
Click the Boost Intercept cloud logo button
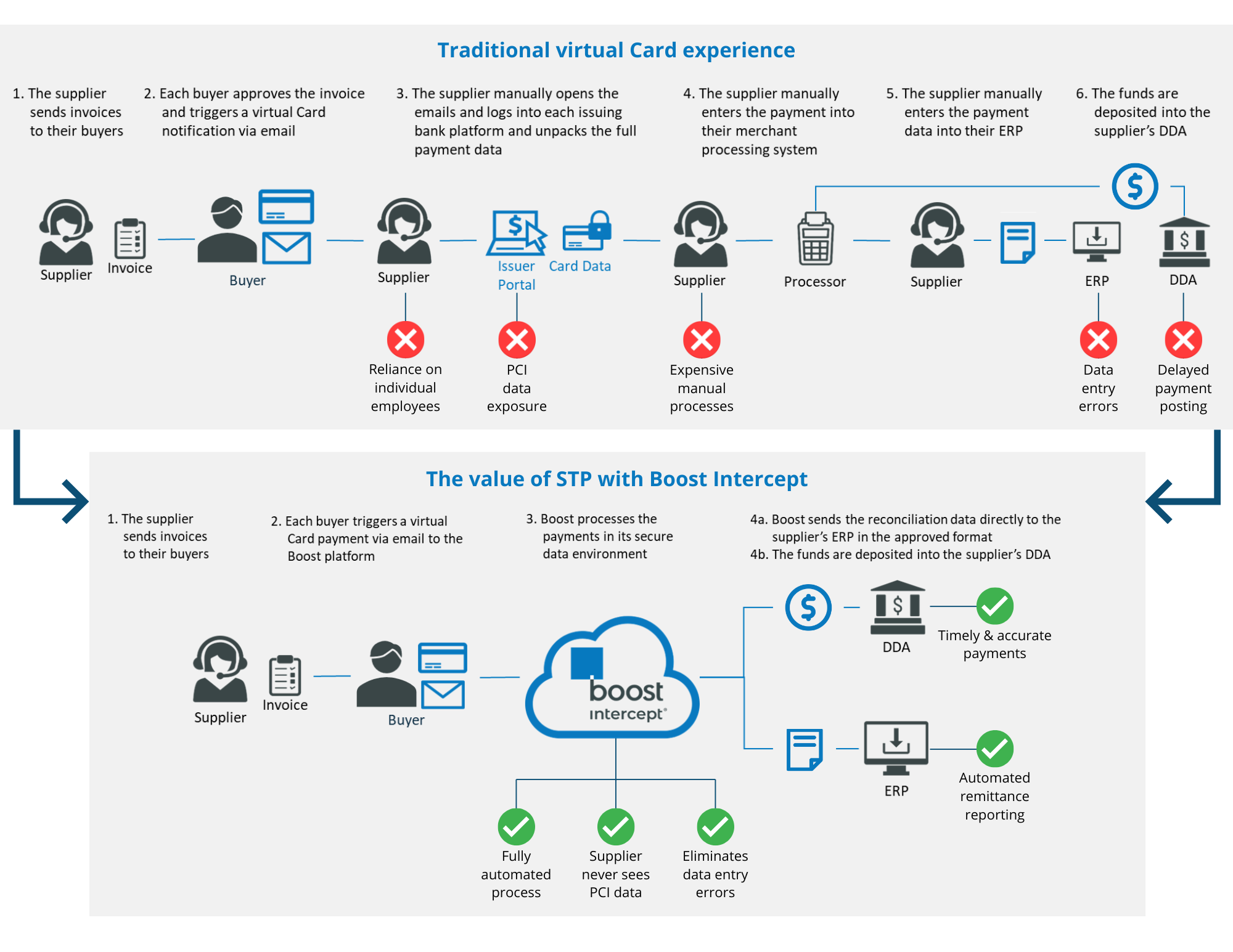pos(617,680)
